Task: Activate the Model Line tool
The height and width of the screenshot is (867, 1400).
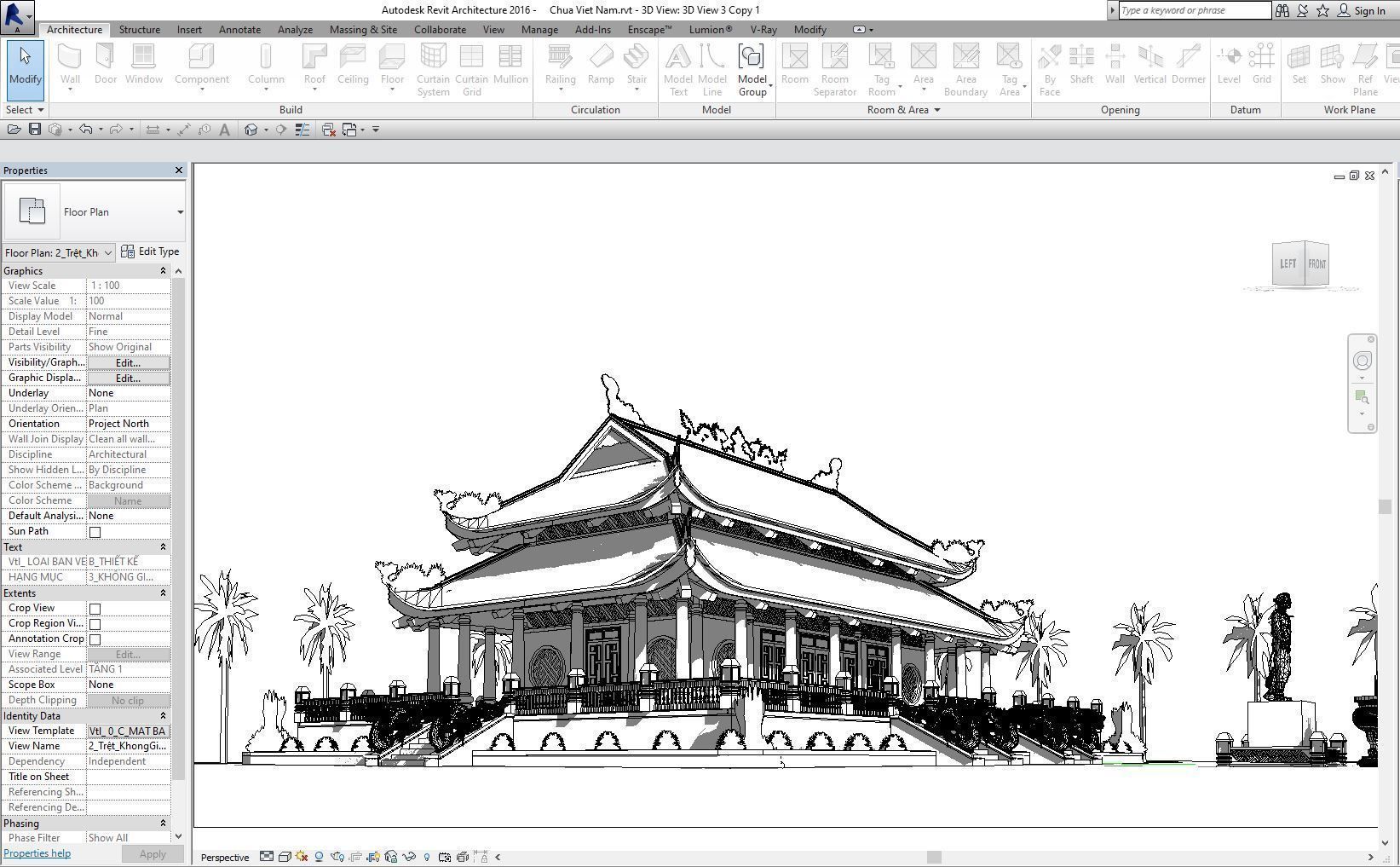Action: click(712, 70)
